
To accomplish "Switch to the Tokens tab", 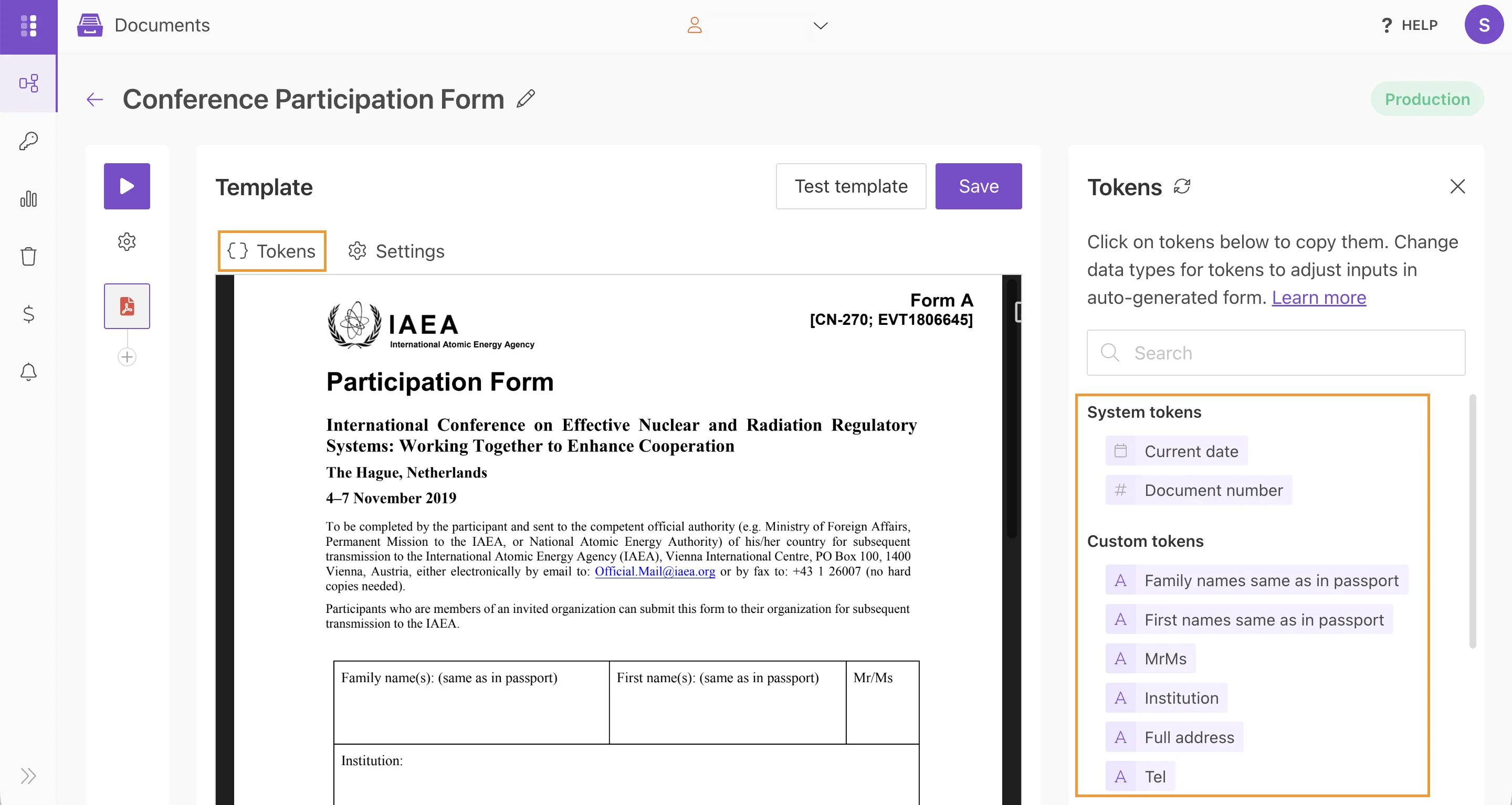I will click(x=272, y=251).
